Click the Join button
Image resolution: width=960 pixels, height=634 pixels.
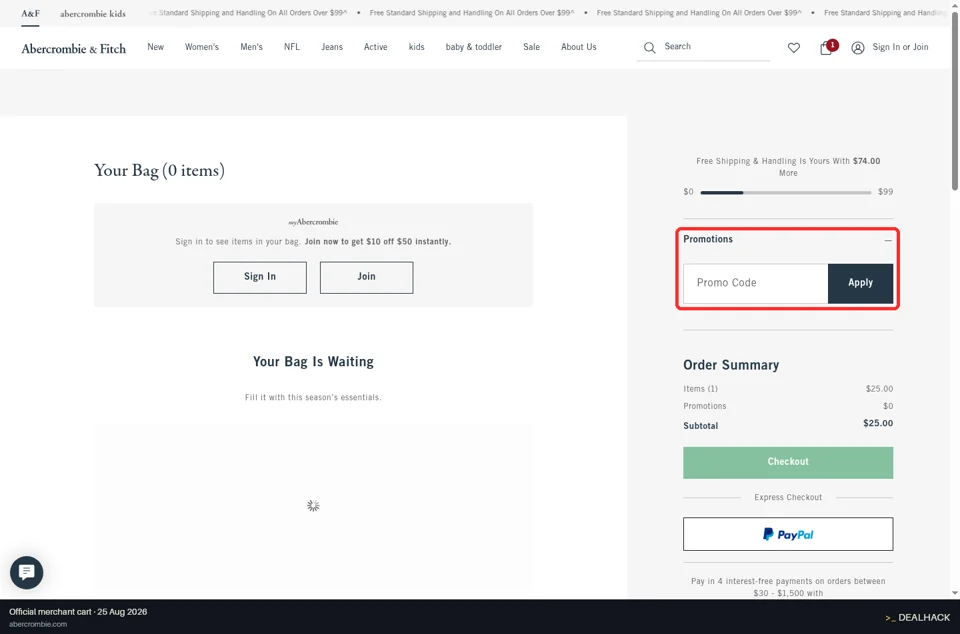tap(366, 277)
